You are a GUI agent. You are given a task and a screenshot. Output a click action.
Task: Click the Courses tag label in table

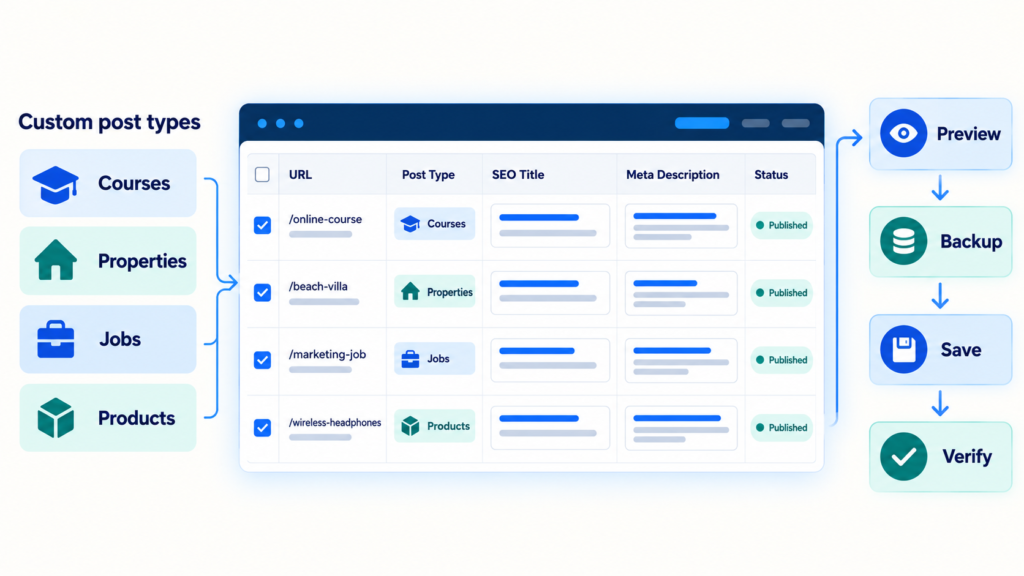coord(446,224)
